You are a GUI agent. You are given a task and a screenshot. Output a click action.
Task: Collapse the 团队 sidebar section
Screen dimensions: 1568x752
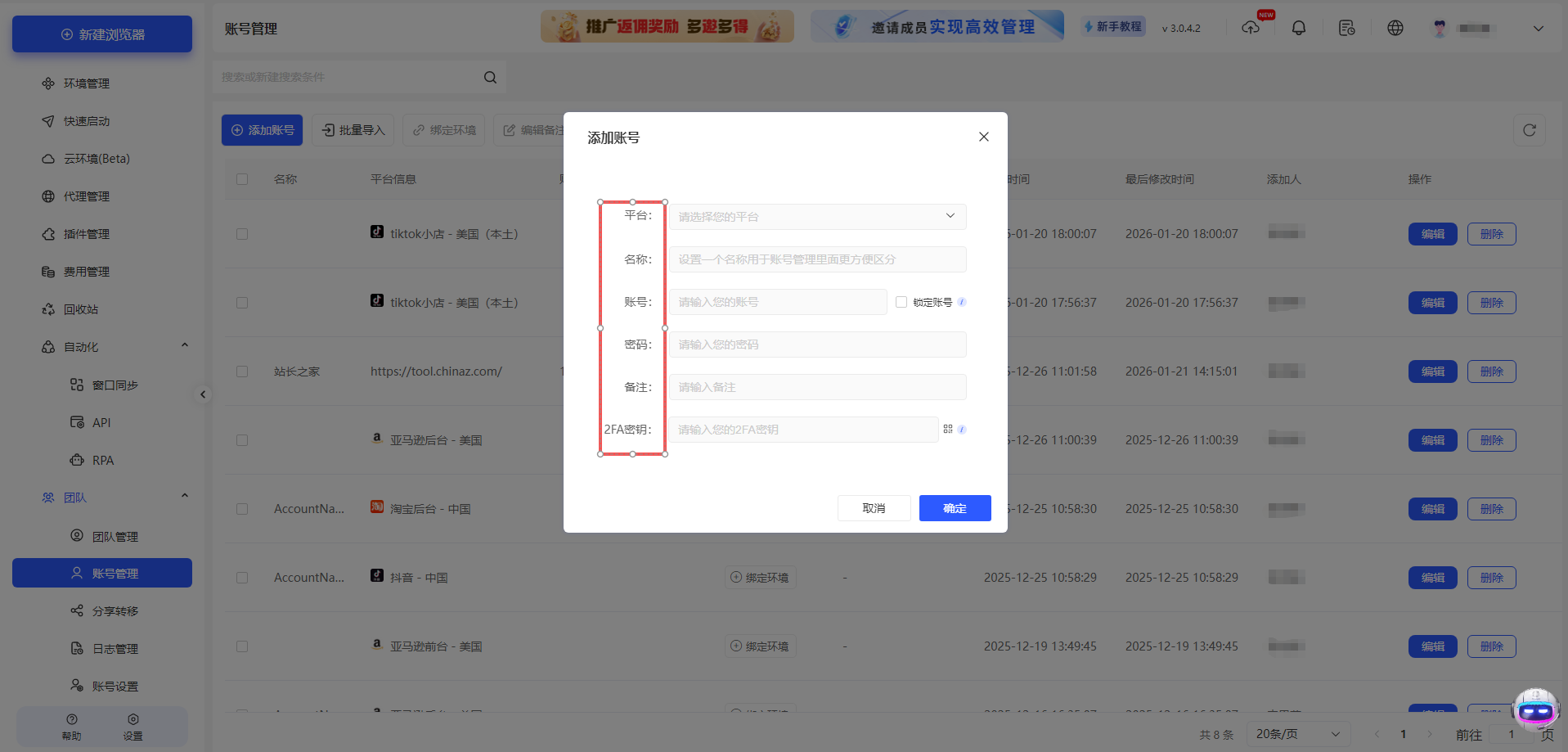pyautogui.click(x=184, y=495)
